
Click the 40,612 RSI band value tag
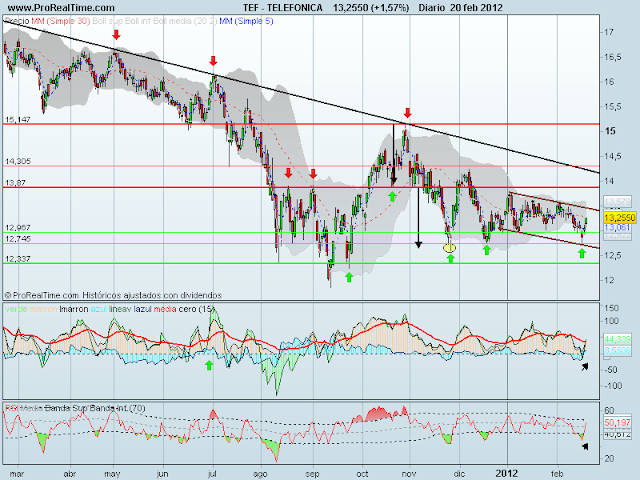coord(617,435)
